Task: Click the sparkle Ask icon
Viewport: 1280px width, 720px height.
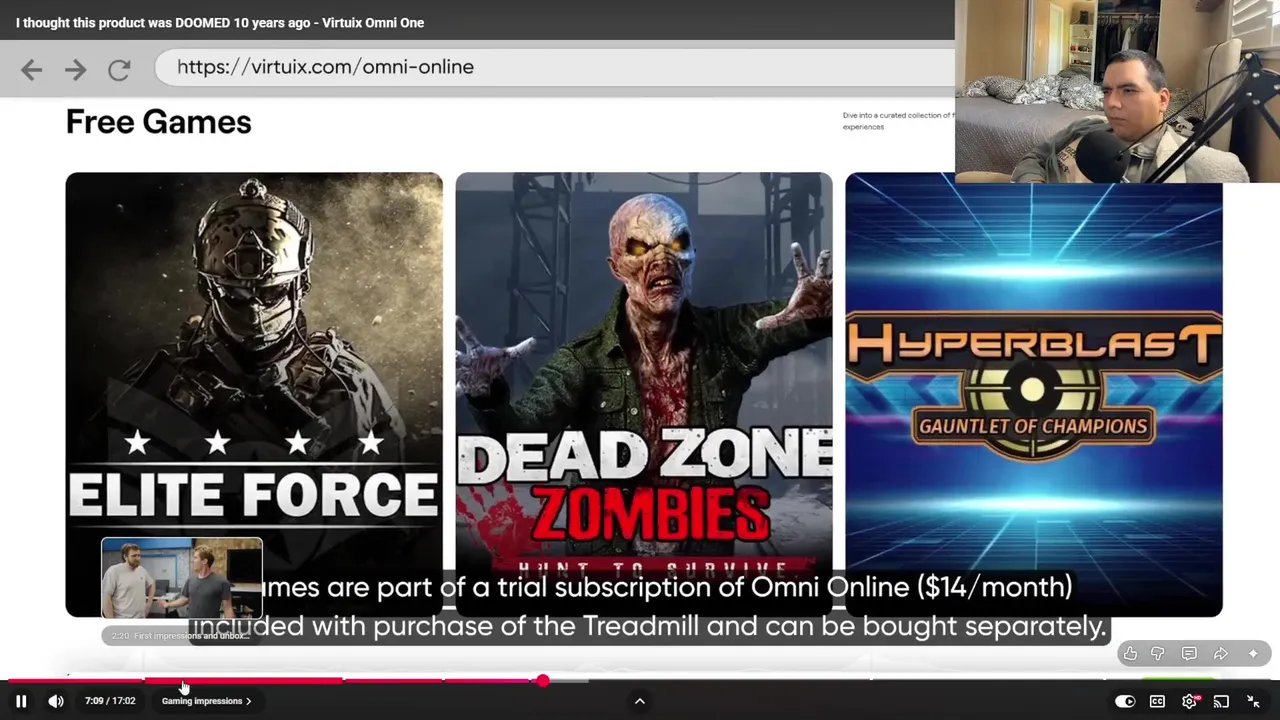Action: click(x=1253, y=653)
